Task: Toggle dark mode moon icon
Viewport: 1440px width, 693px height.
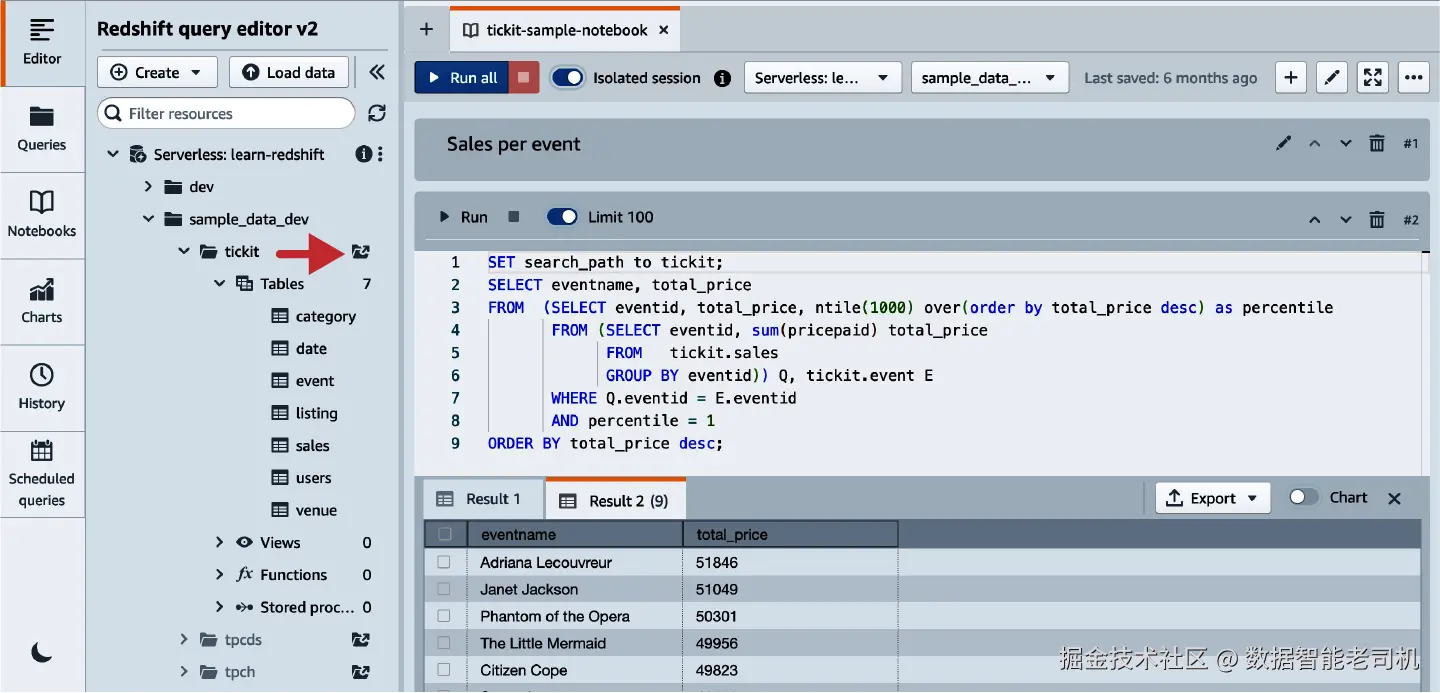Action: [42, 652]
